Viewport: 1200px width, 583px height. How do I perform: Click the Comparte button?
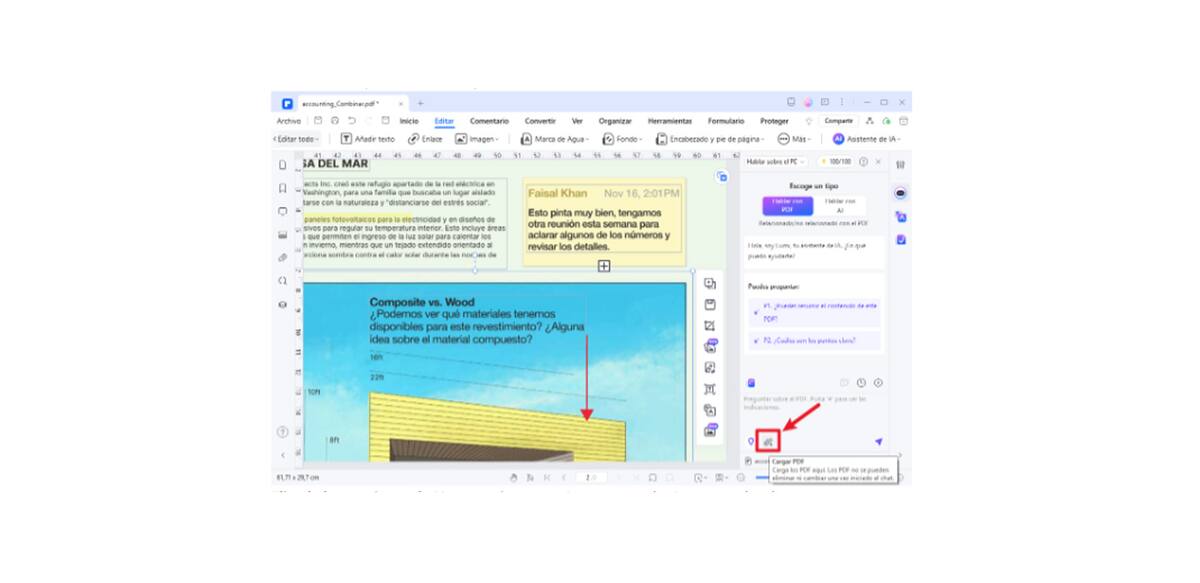838,121
